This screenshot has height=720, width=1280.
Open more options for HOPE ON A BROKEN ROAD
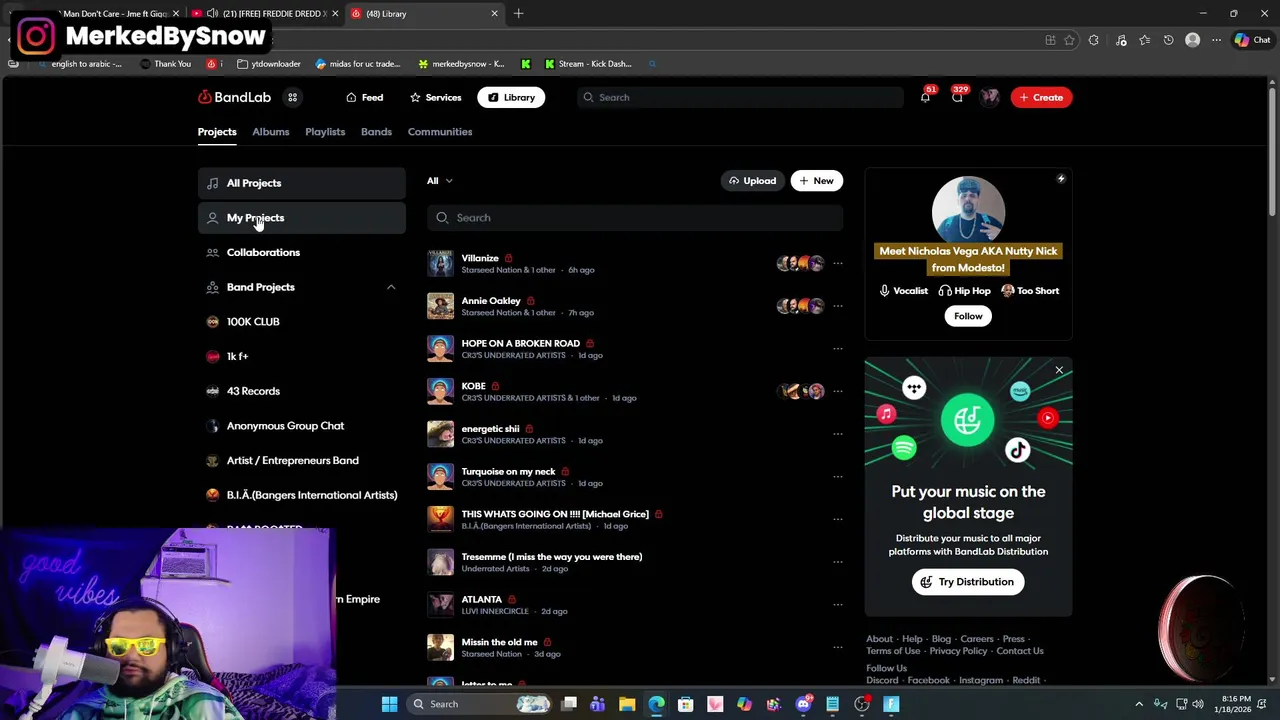click(838, 349)
